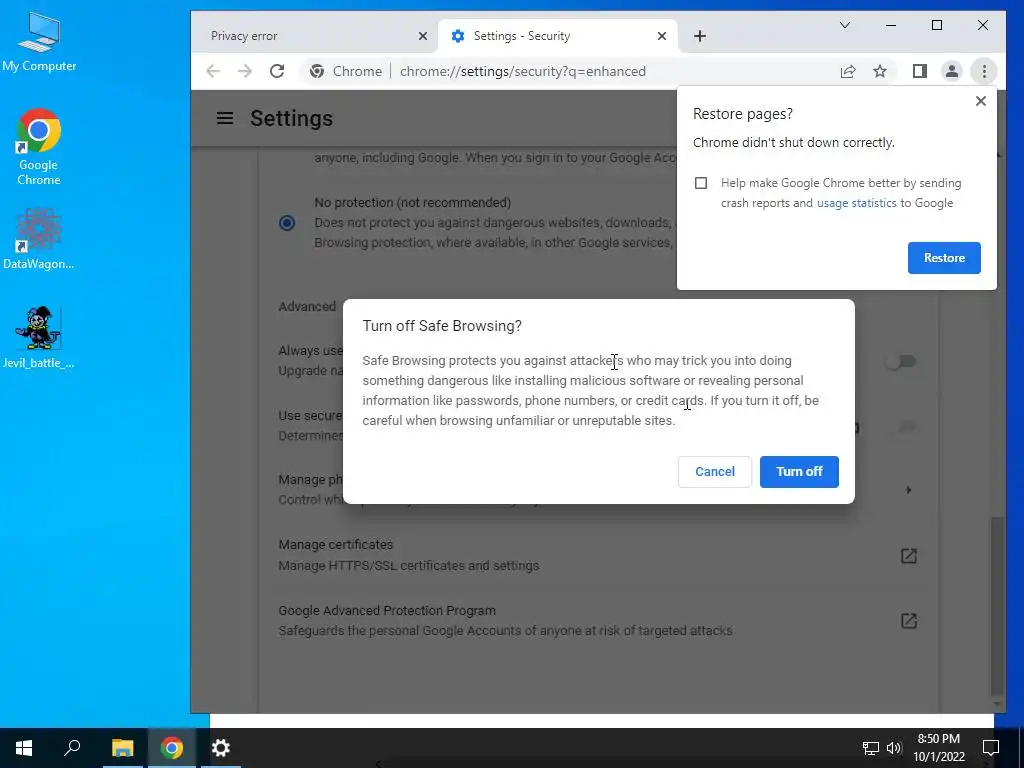The width and height of the screenshot is (1024, 768).
Task: Cancel the Safe Browsing dialog
Action: pos(714,472)
